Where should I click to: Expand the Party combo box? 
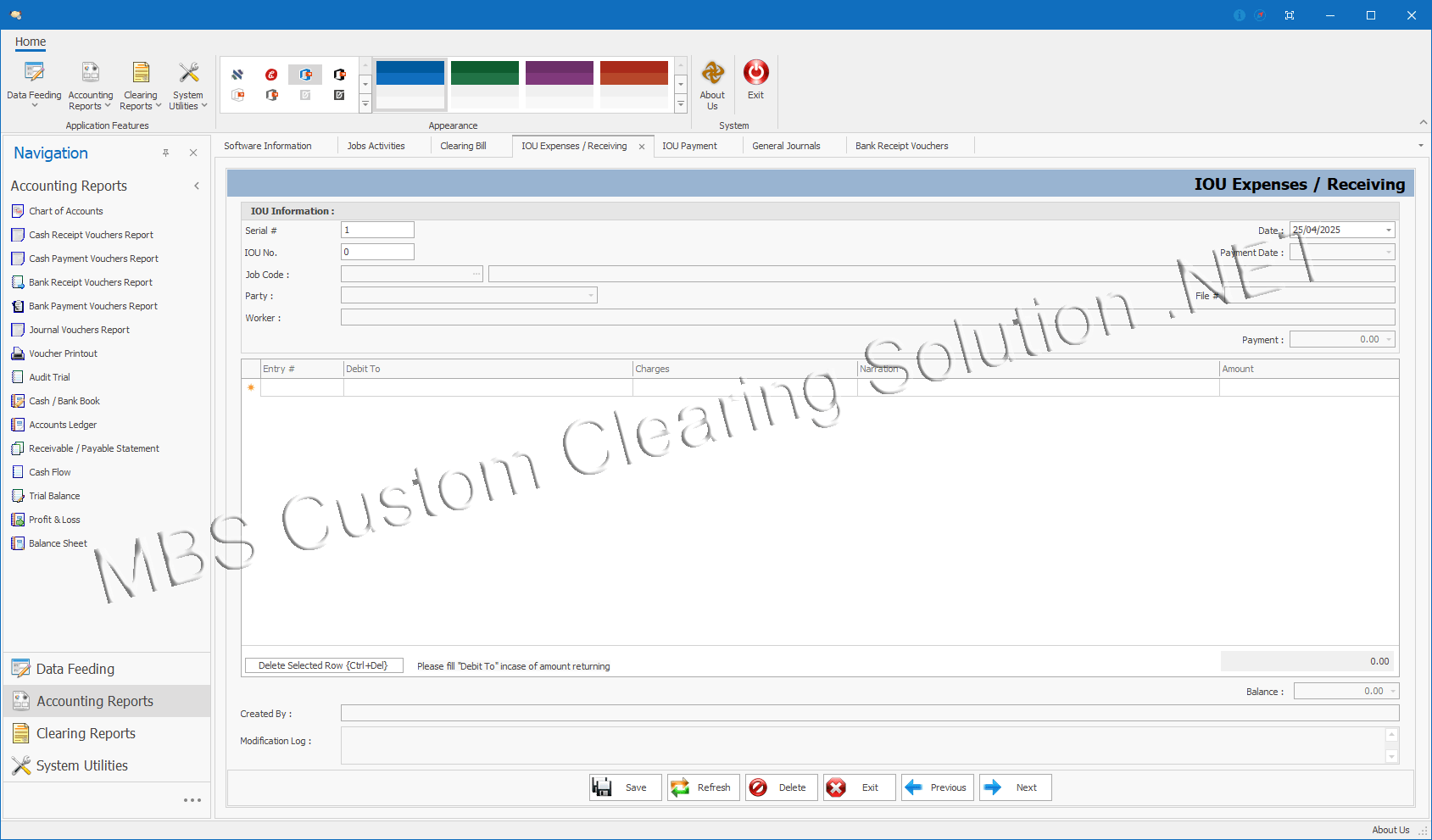tap(591, 295)
